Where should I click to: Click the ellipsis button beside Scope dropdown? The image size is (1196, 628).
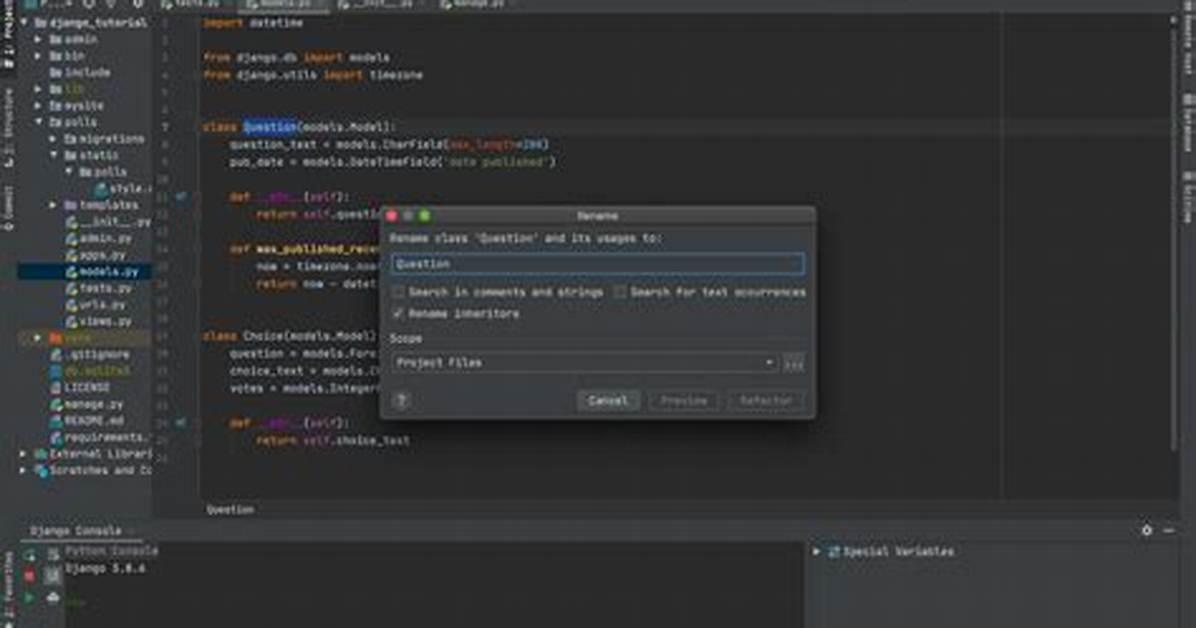pos(793,363)
